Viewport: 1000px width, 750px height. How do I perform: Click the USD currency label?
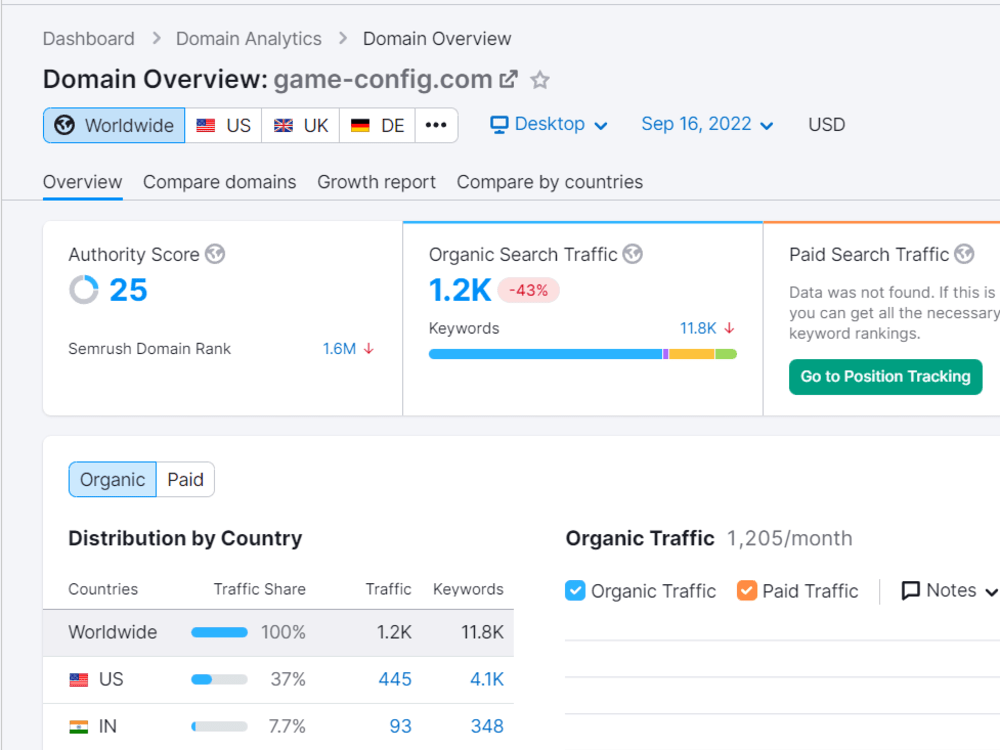(827, 125)
